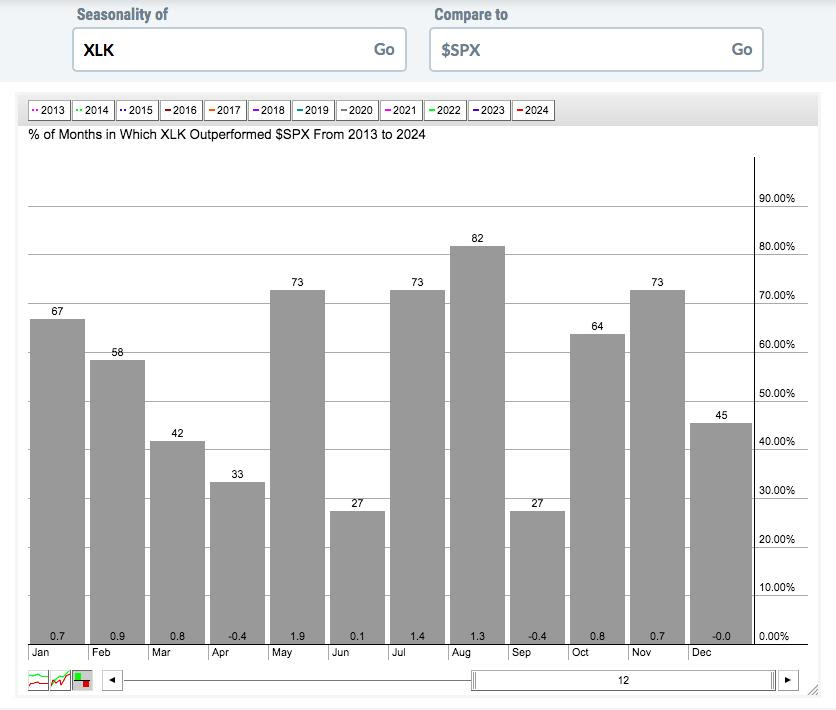836x710 pixels.
Task: Click the October bar labeled 64
Action: tap(597, 489)
